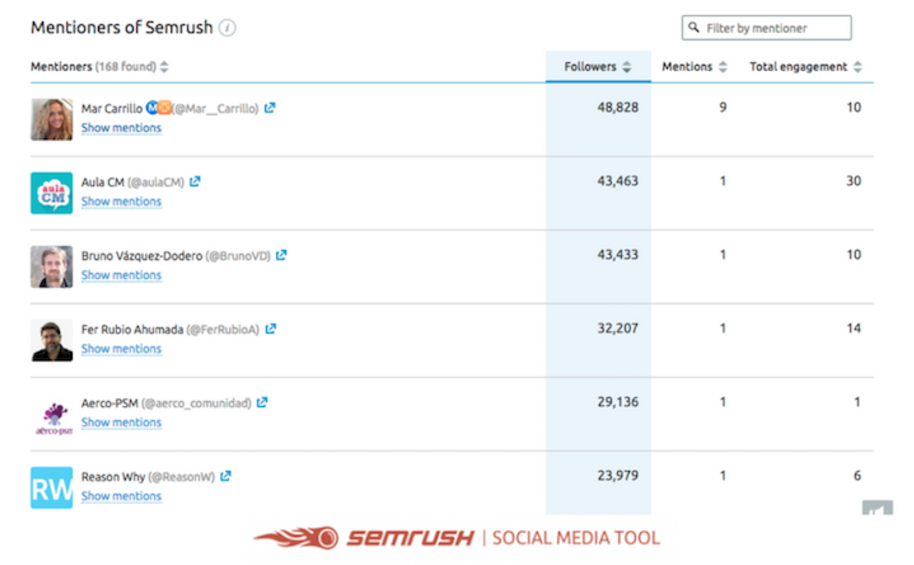The height and width of the screenshot is (565, 914).
Task: Click Fer Rubio Ahumada's profile photo
Action: [x=52, y=341]
